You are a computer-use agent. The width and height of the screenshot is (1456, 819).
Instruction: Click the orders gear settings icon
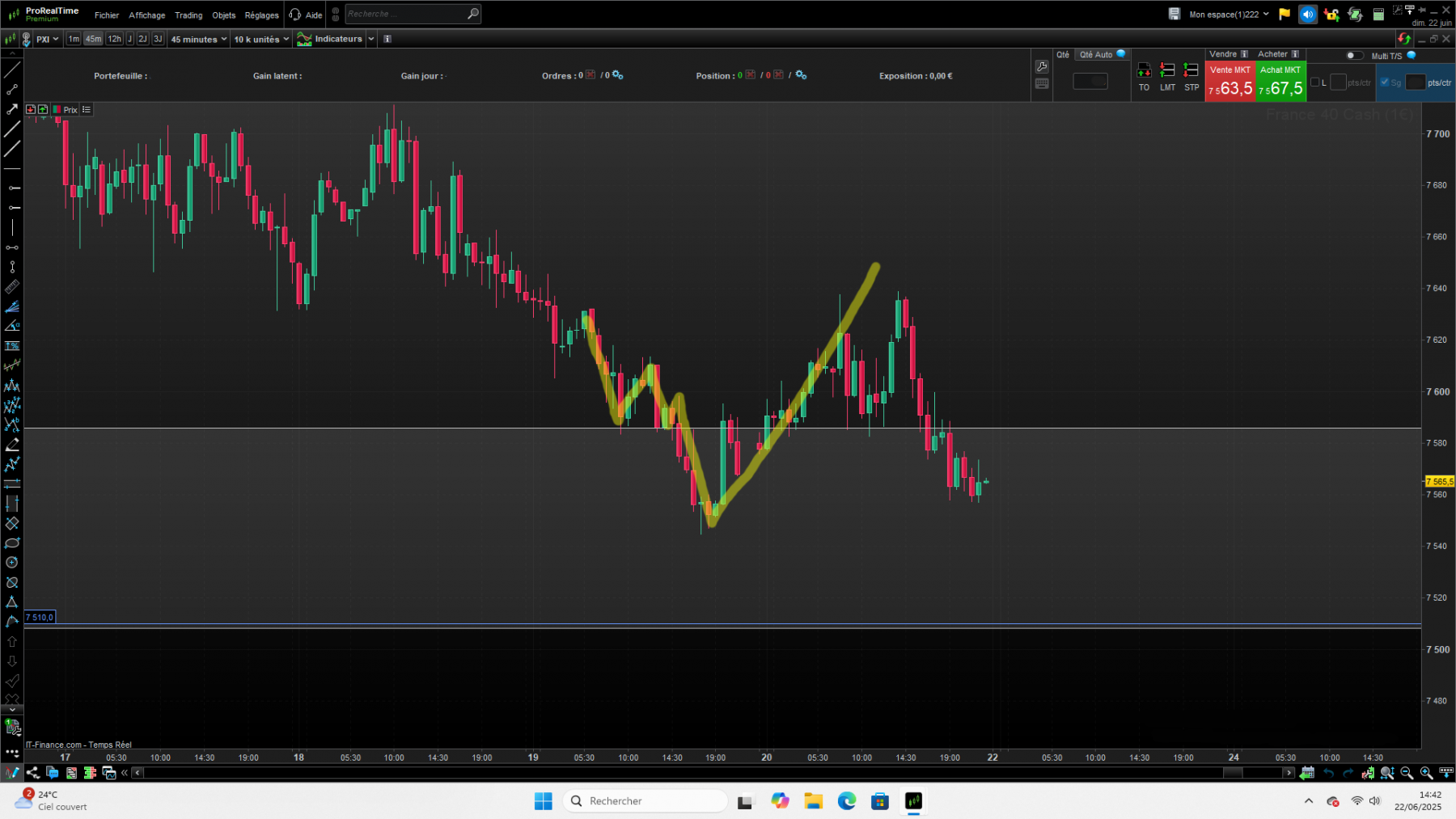pos(618,74)
